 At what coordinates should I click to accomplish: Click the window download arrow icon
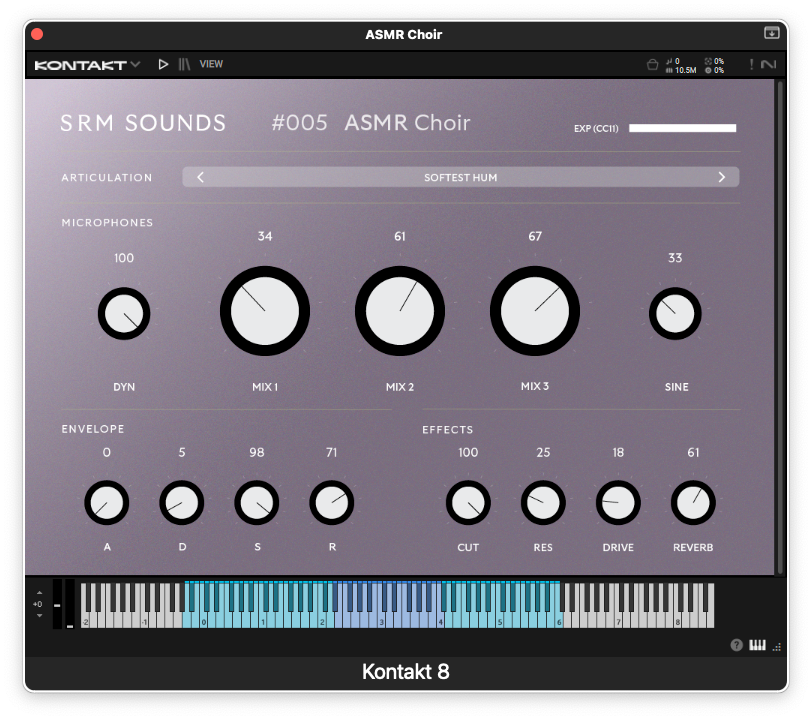tap(771, 33)
